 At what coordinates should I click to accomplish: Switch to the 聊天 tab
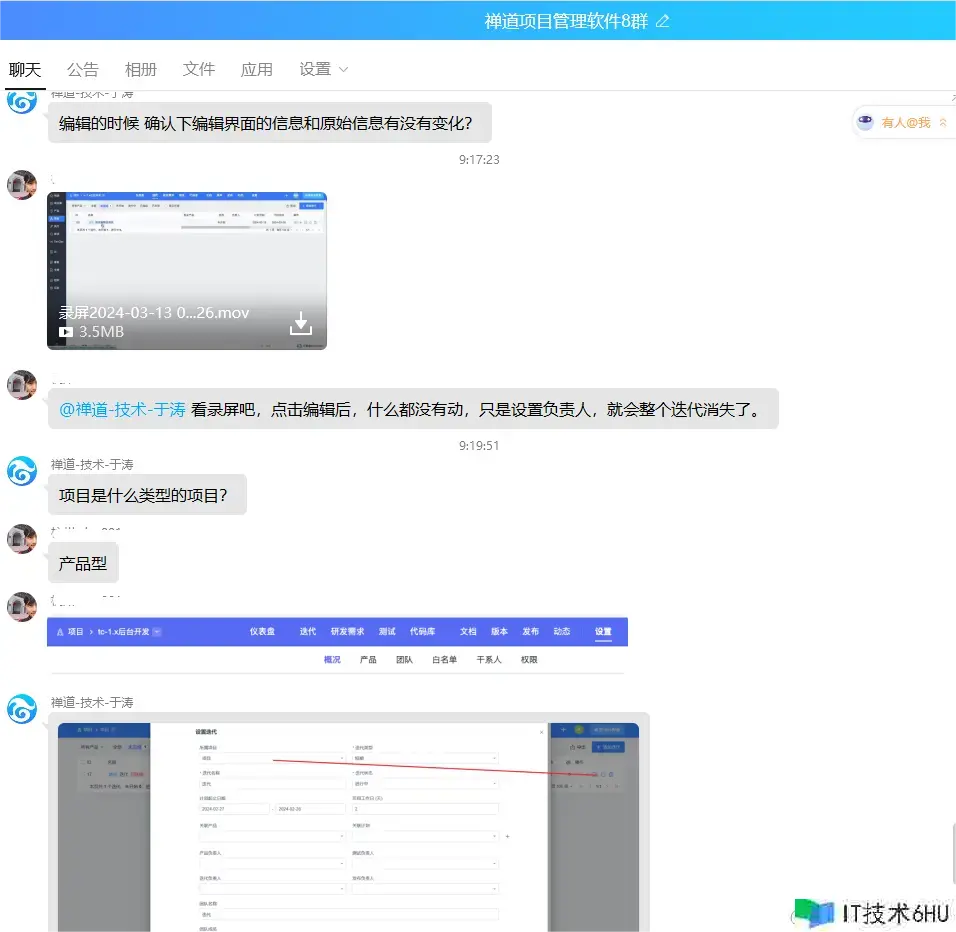(25, 69)
